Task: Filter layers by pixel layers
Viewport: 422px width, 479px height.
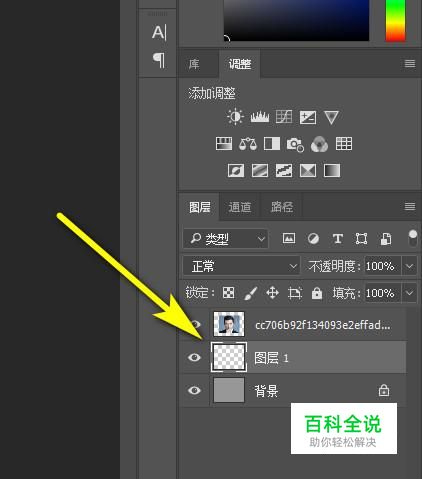Action: [x=289, y=238]
